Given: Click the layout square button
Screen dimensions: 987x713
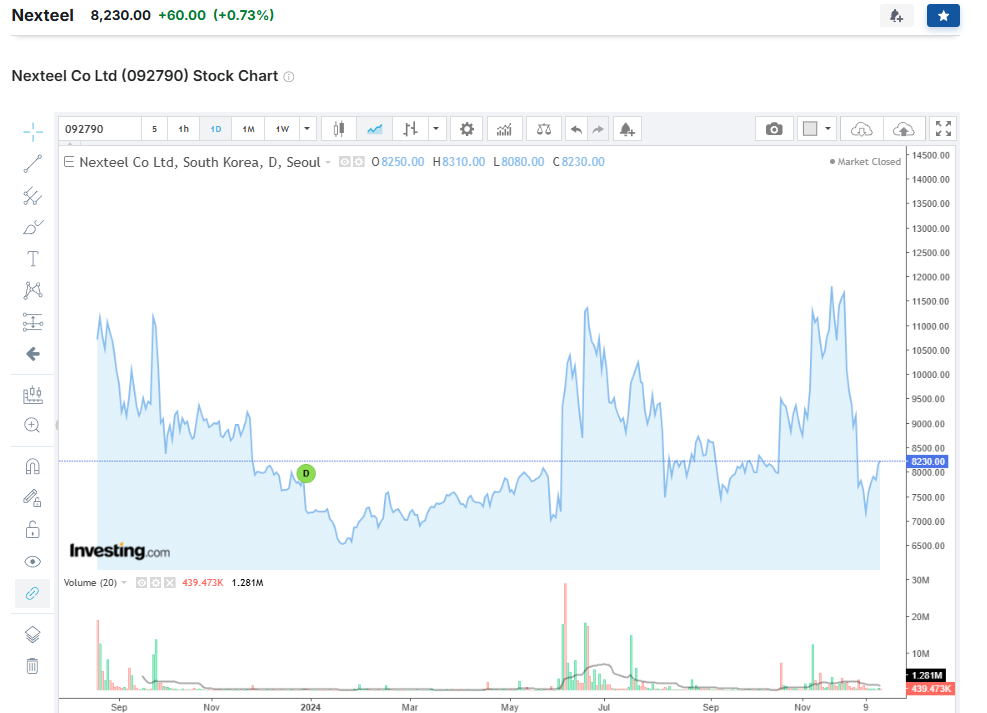Looking at the screenshot, I should (810, 129).
